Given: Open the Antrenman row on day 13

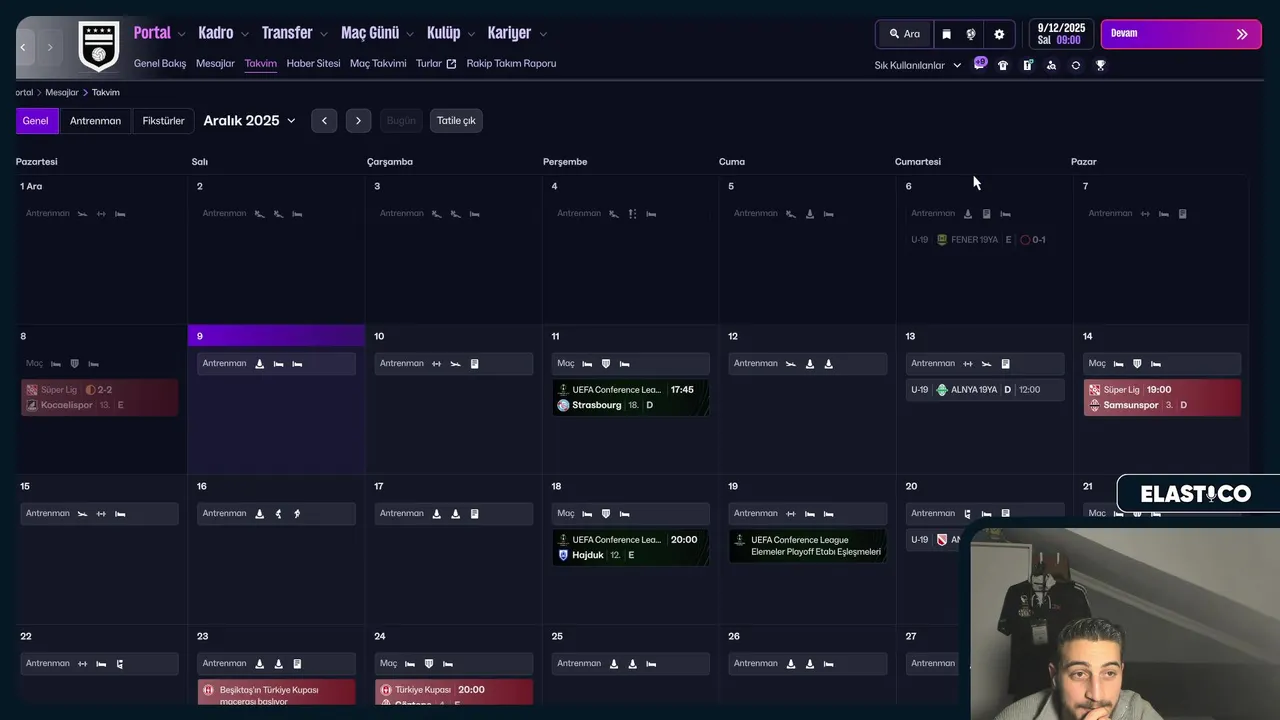Looking at the screenshot, I should pos(985,363).
